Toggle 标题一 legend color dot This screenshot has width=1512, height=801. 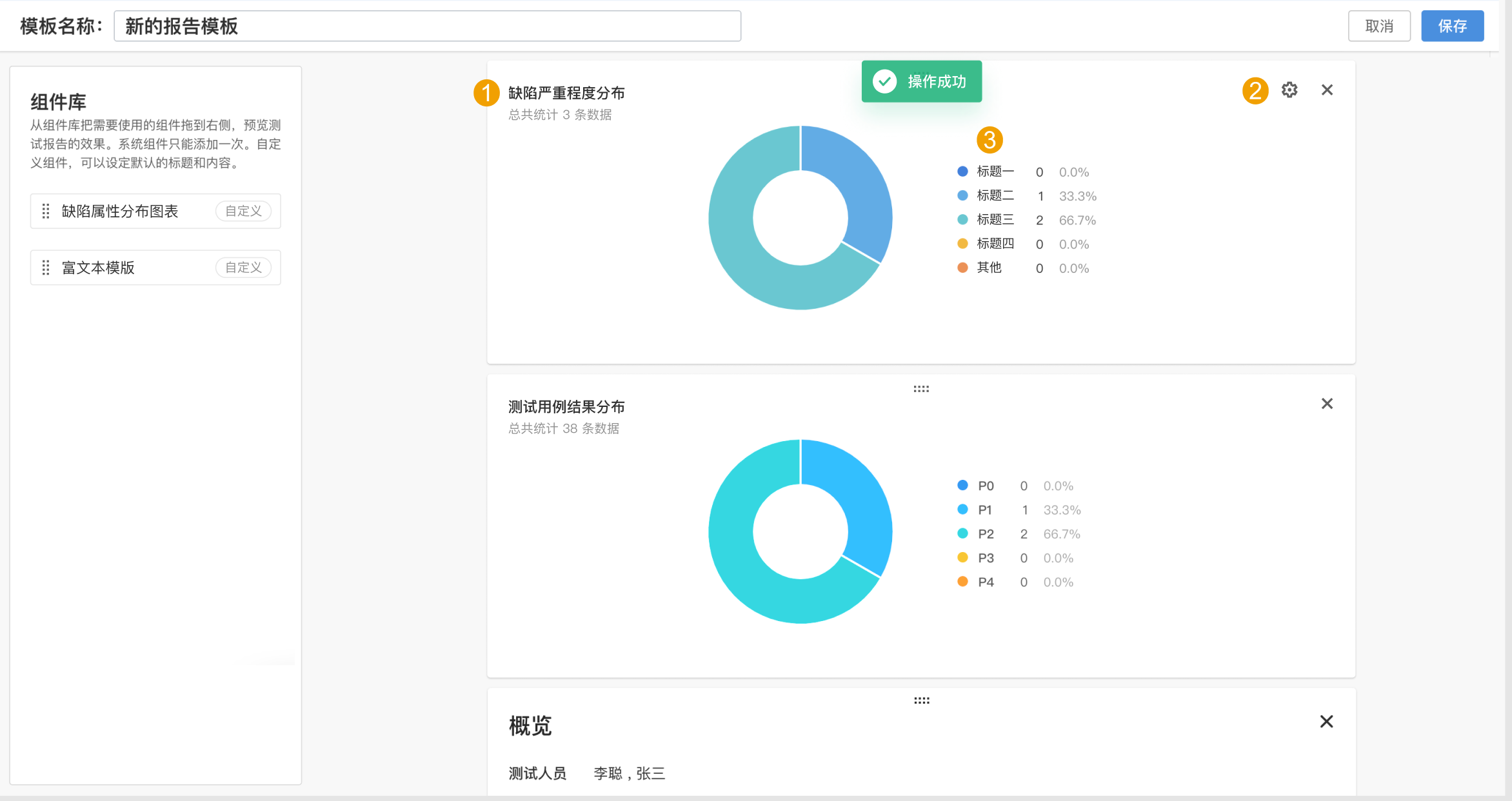click(962, 171)
